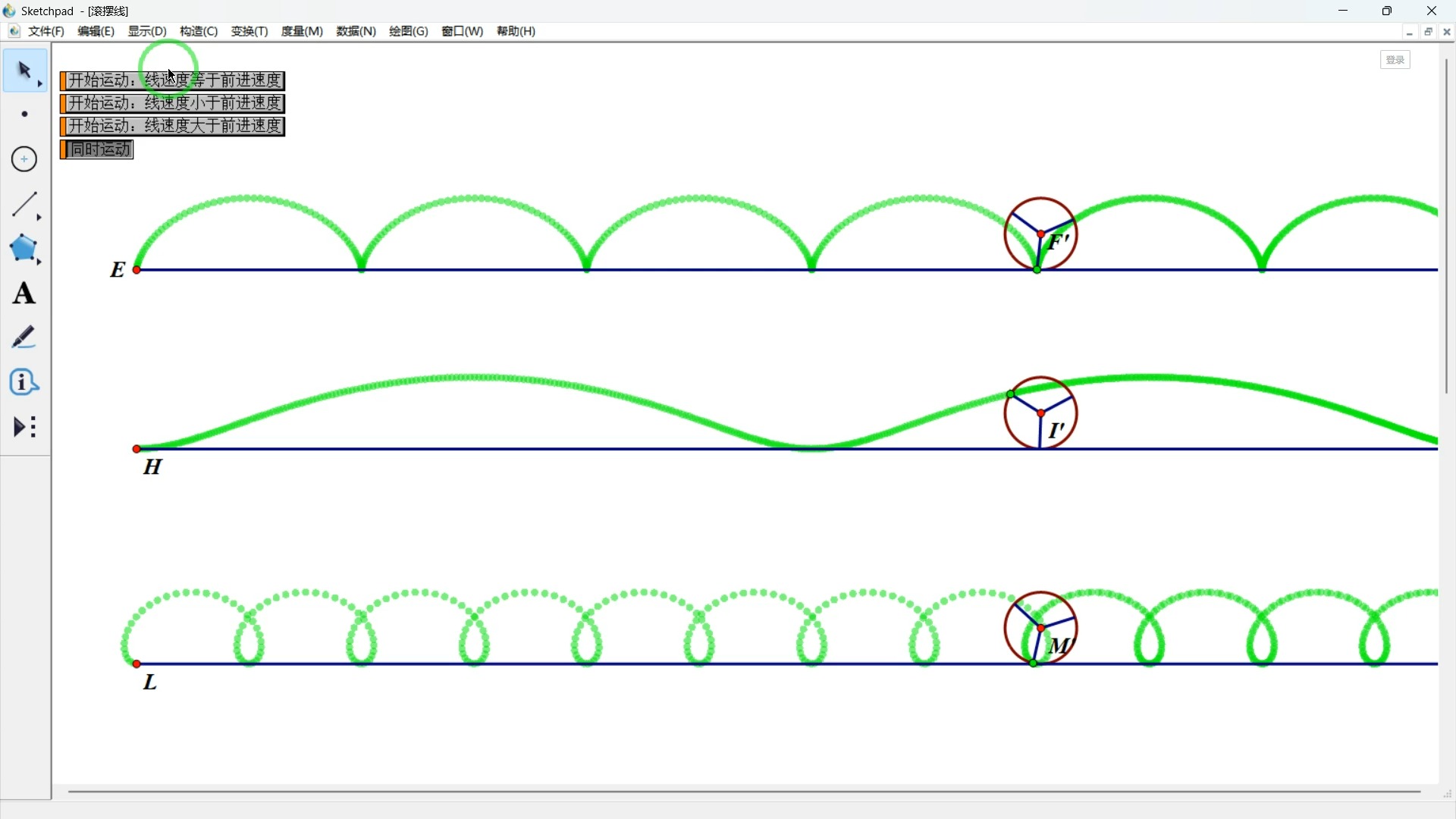Click the 登录 login button
The width and height of the screenshot is (1456, 819).
click(x=1395, y=60)
